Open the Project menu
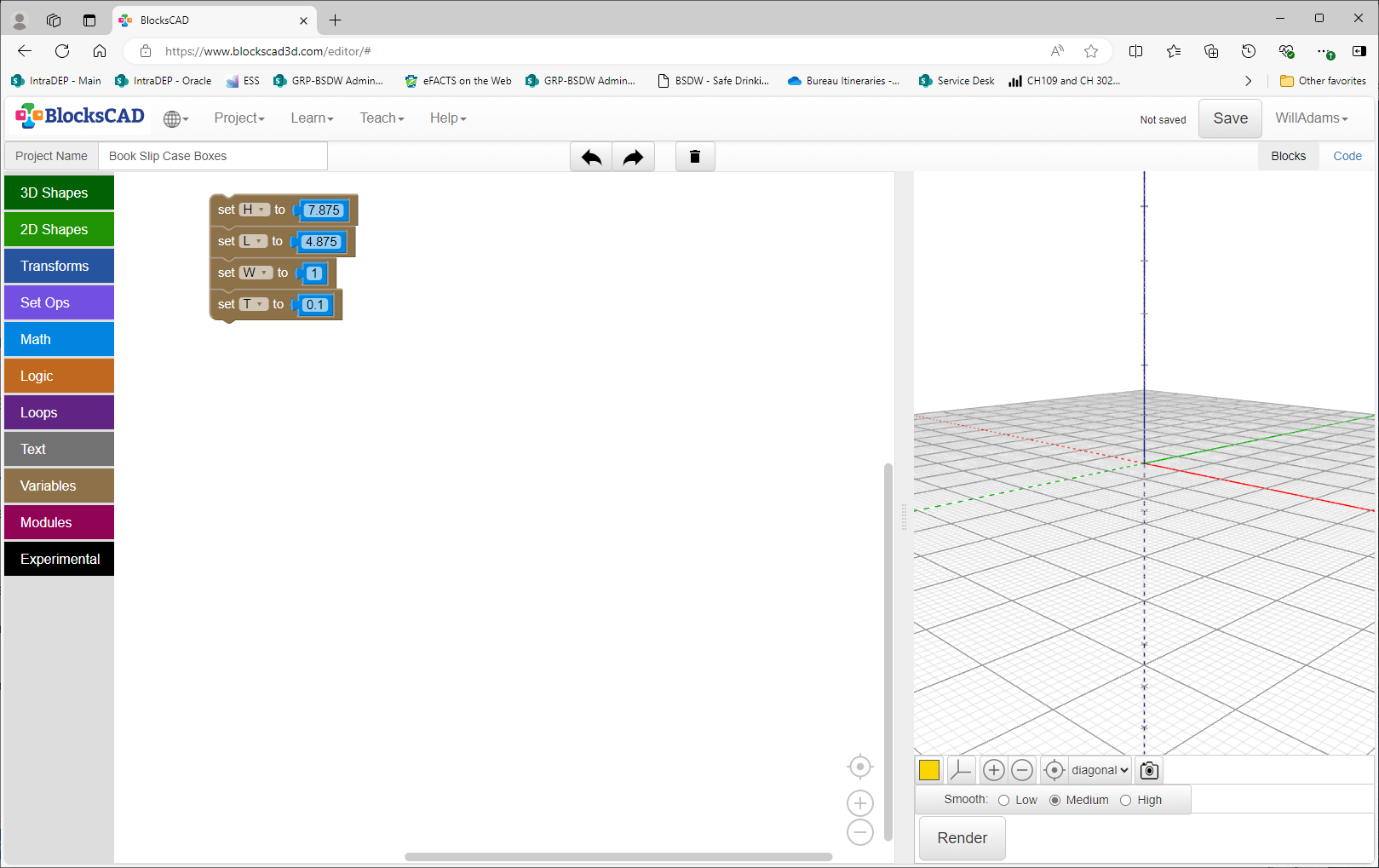Screen dimensions: 1379x868 [x=239, y=118]
